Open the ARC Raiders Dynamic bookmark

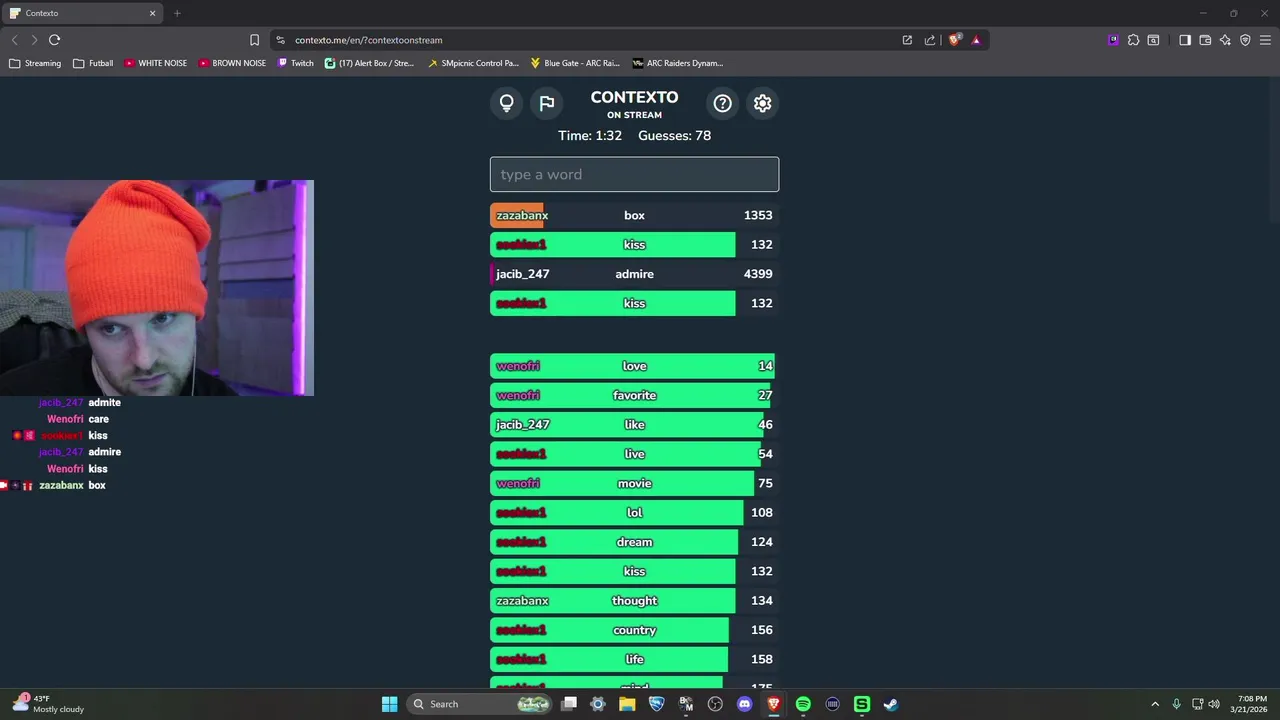pyautogui.click(x=677, y=63)
